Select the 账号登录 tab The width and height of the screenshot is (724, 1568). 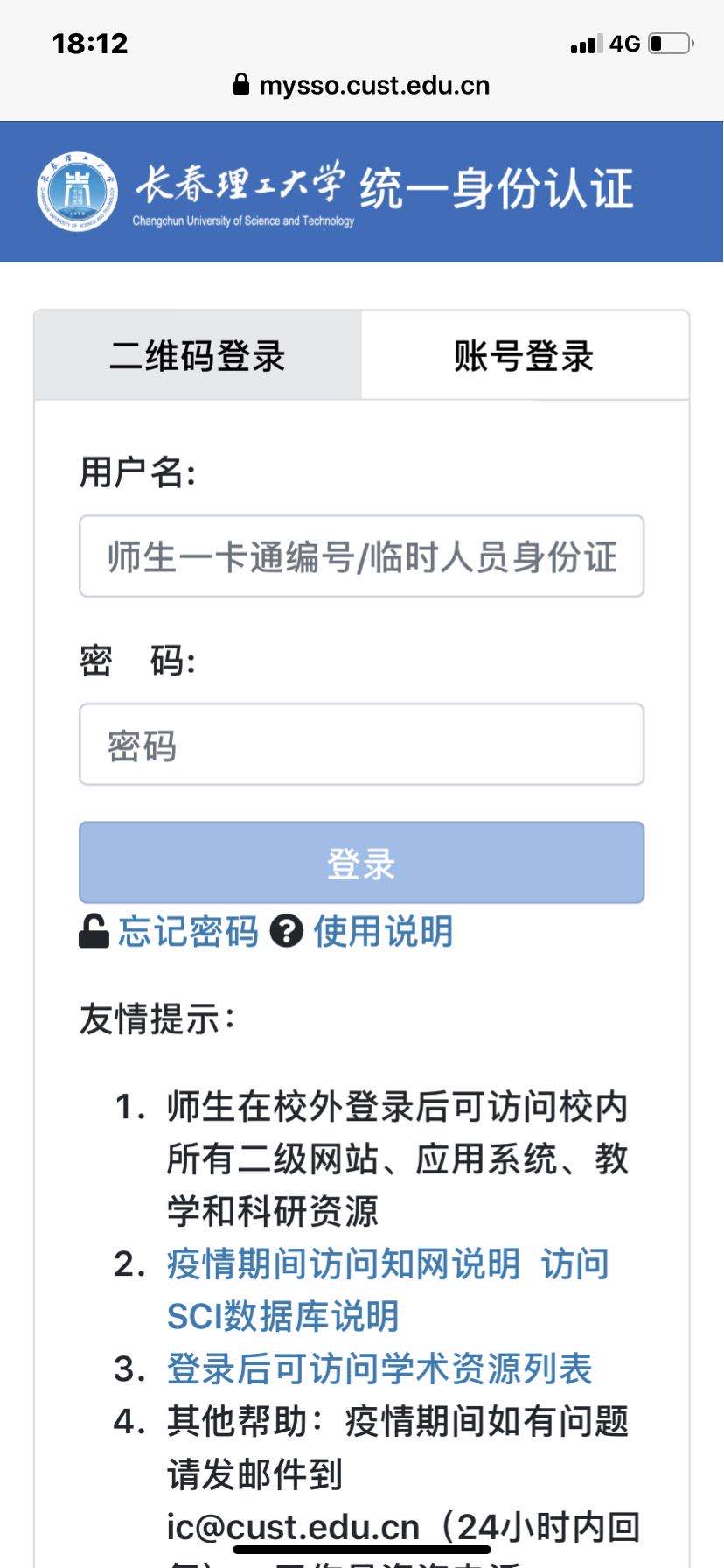(x=525, y=355)
